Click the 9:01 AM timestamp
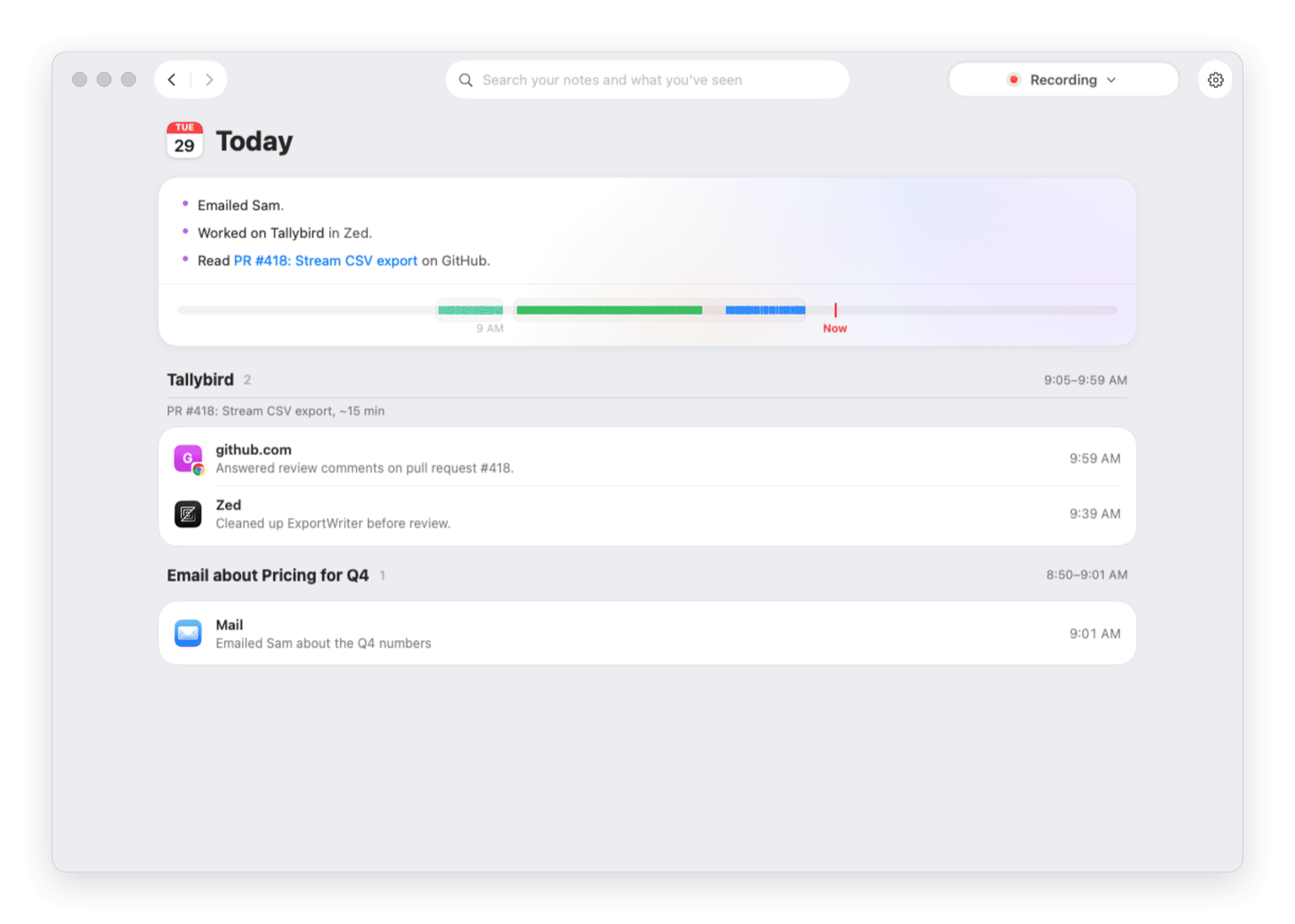Viewport: 1295px width, 924px height. 1094,634
